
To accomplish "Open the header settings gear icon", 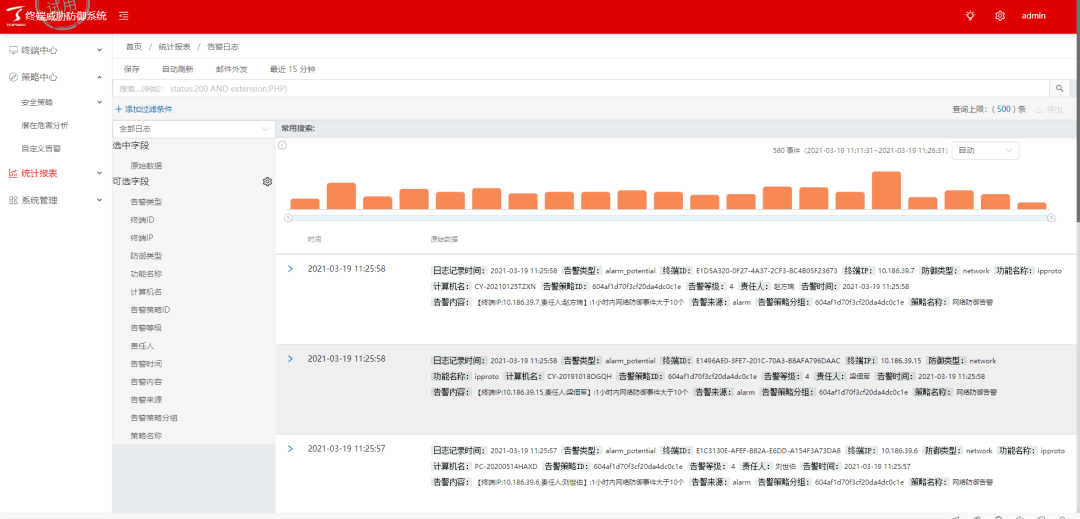I will [x=1000, y=16].
